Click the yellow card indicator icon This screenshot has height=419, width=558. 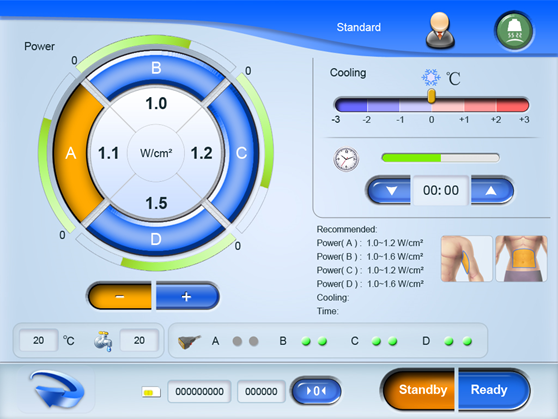coord(151,392)
